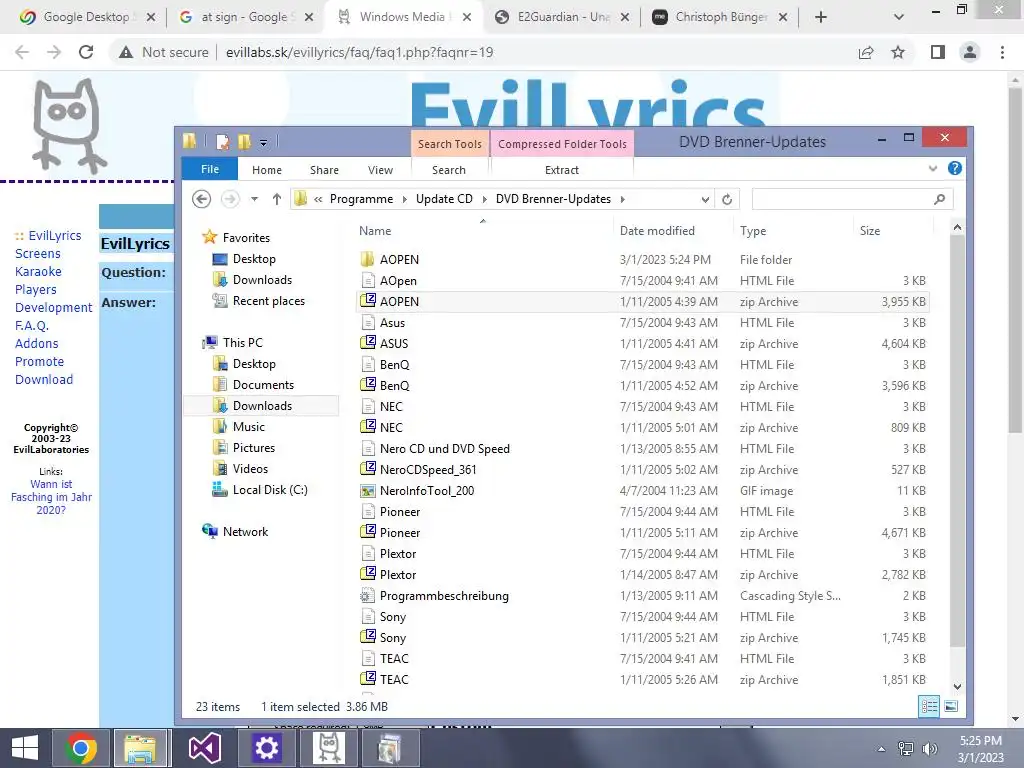Image resolution: width=1024 pixels, height=768 pixels.
Task: Go up one folder level with the up arrow
Action: pyautogui.click(x=277, y=199)
